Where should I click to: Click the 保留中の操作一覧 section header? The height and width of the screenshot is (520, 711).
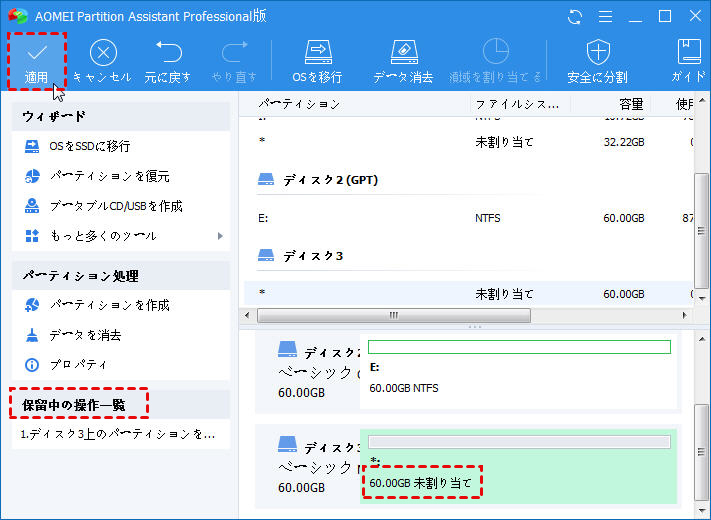pyautogui.click(x=122, y=405)
